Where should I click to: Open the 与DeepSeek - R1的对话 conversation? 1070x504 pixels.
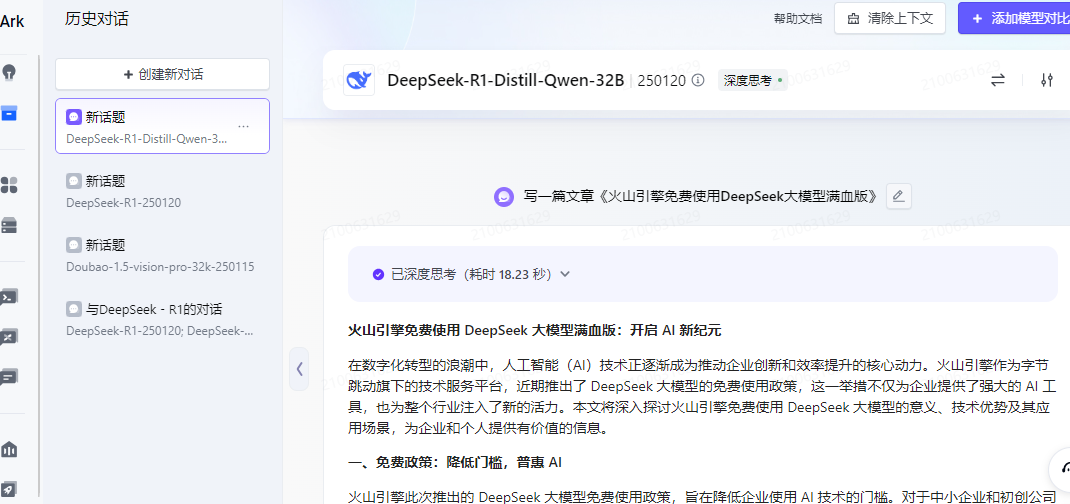click(162, 319)
